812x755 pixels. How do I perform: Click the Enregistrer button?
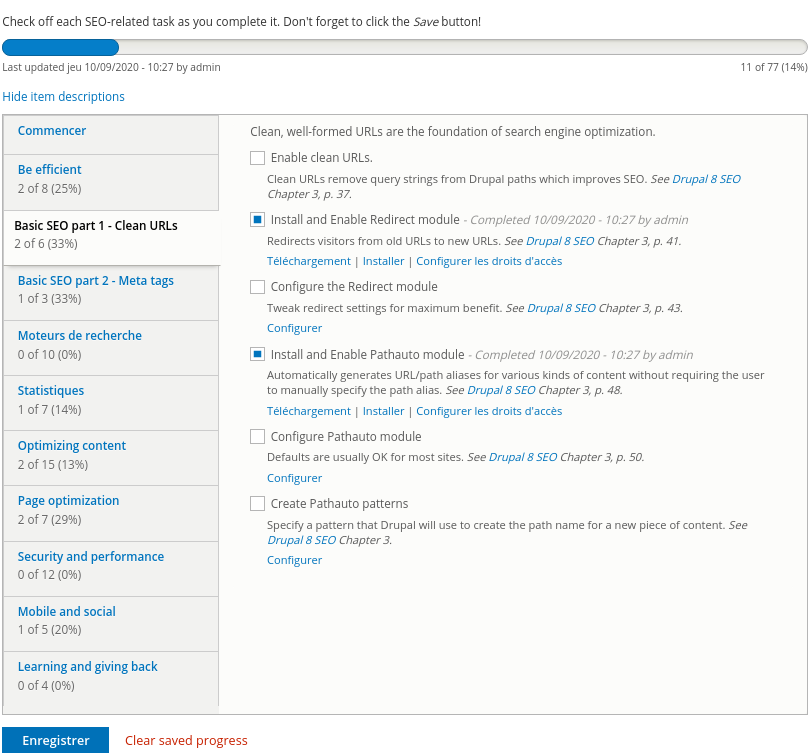[56, 741]
